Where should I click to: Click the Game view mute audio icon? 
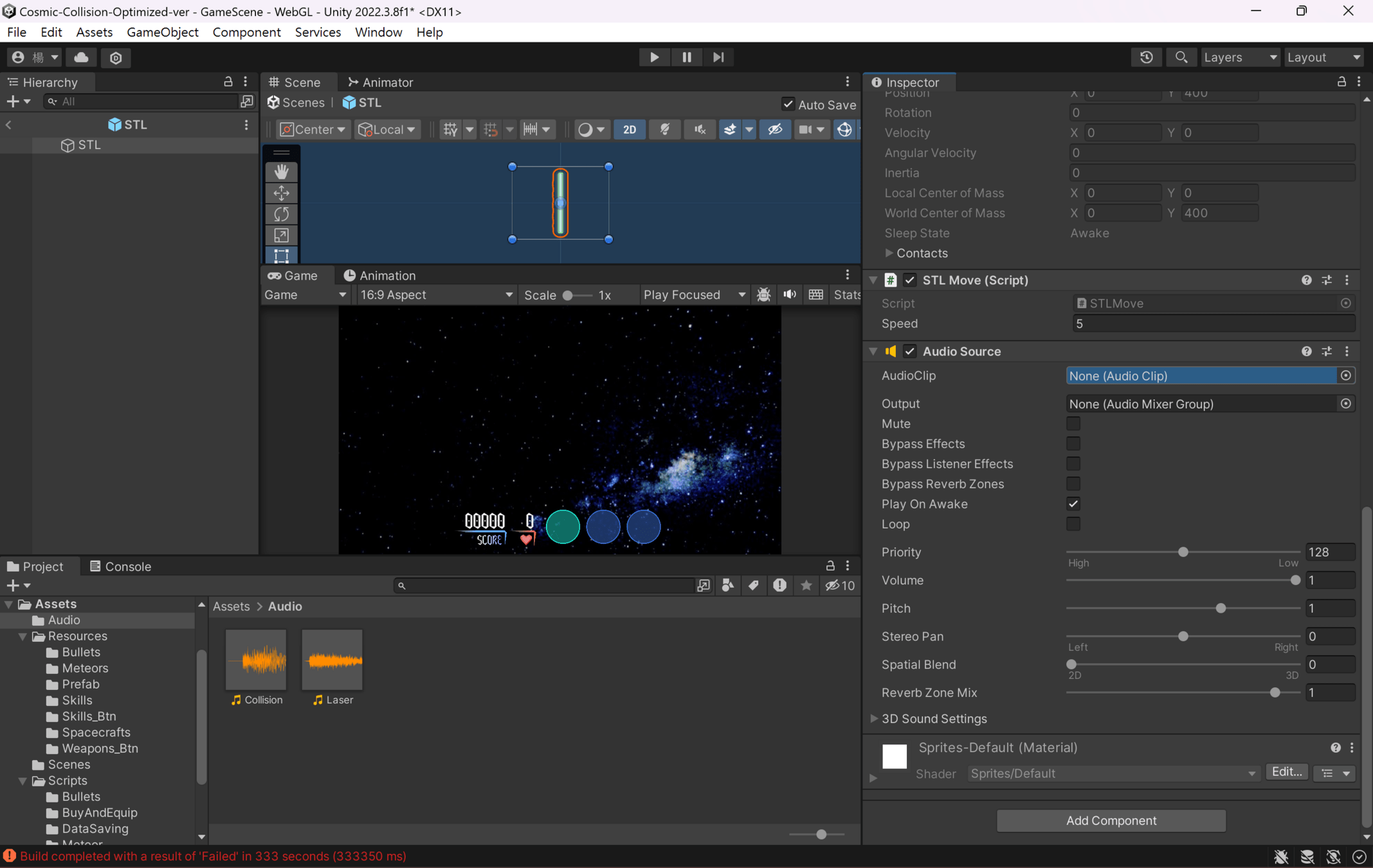point(790,294)
